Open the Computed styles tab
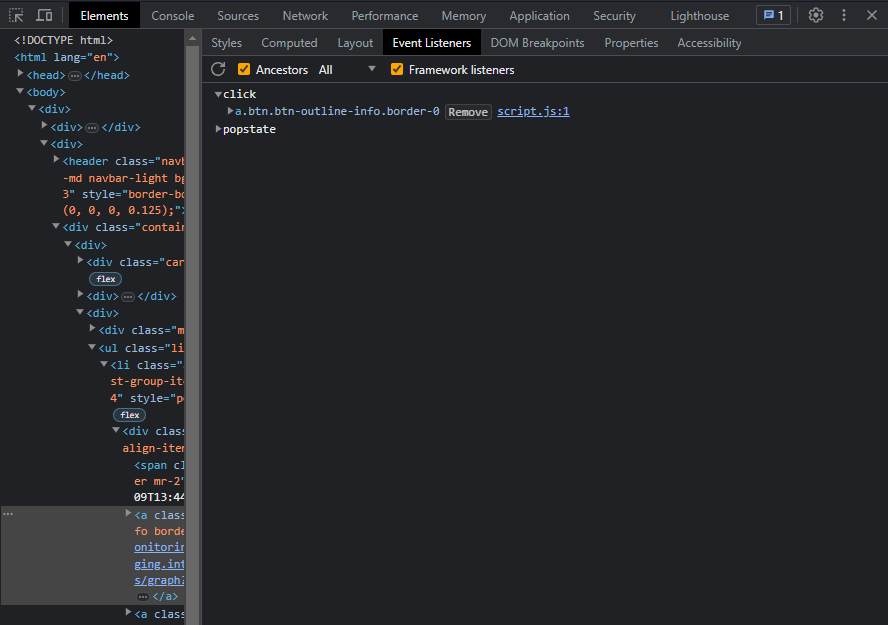Image resolution: width=888 pixels, height=625 pixels. point(289,42)
